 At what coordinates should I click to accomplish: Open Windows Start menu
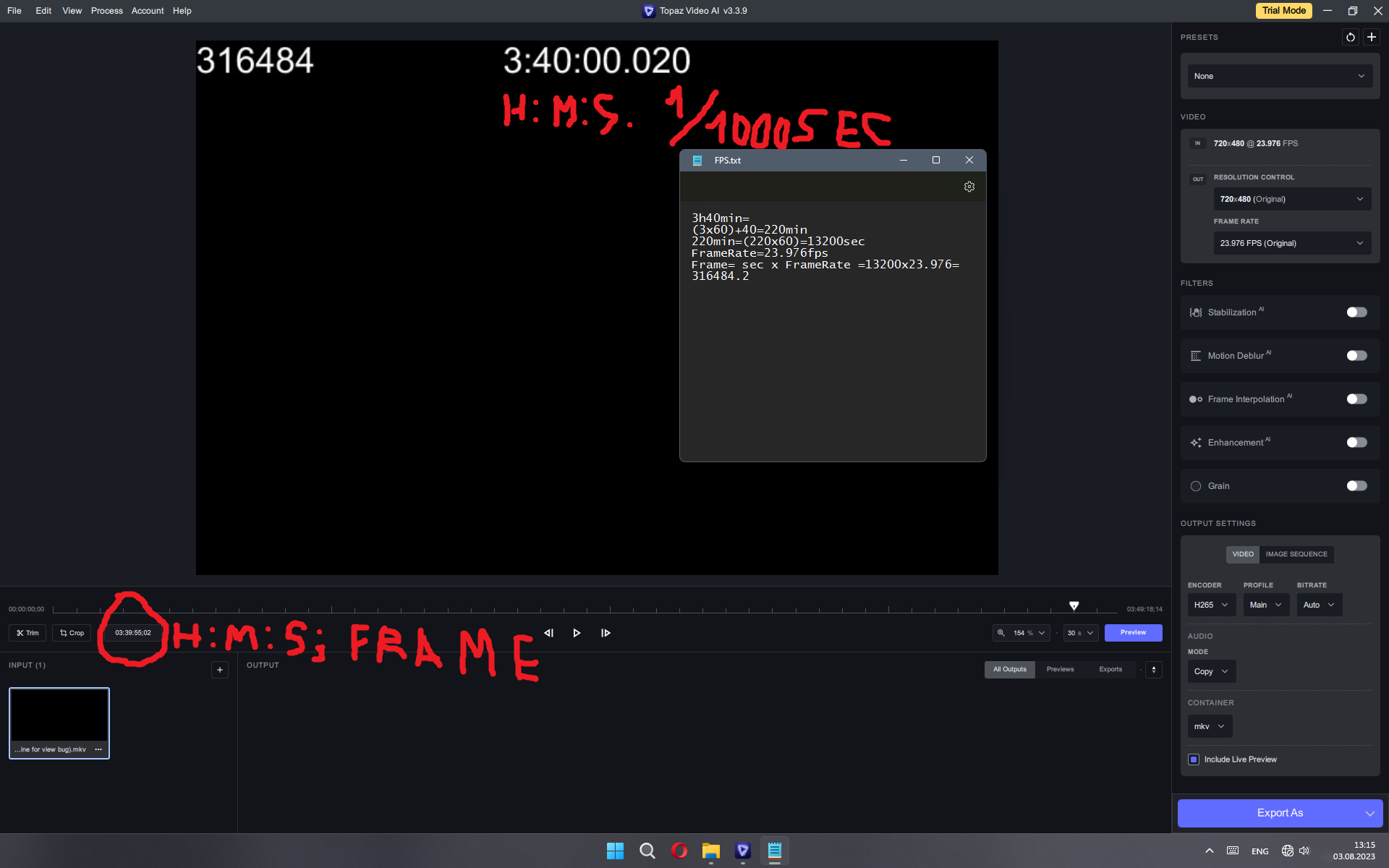pyautogui.click(x=615, y=851)
